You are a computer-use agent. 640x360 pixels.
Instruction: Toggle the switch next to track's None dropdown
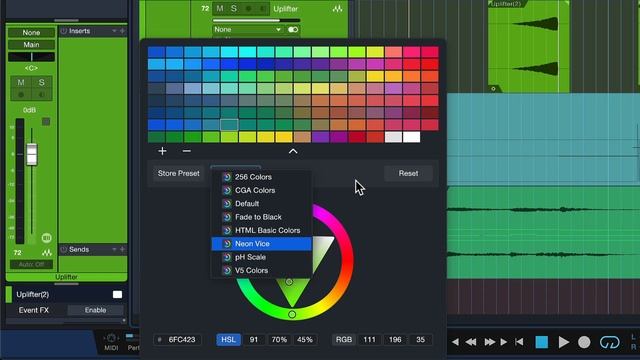[x=293, y=29]
